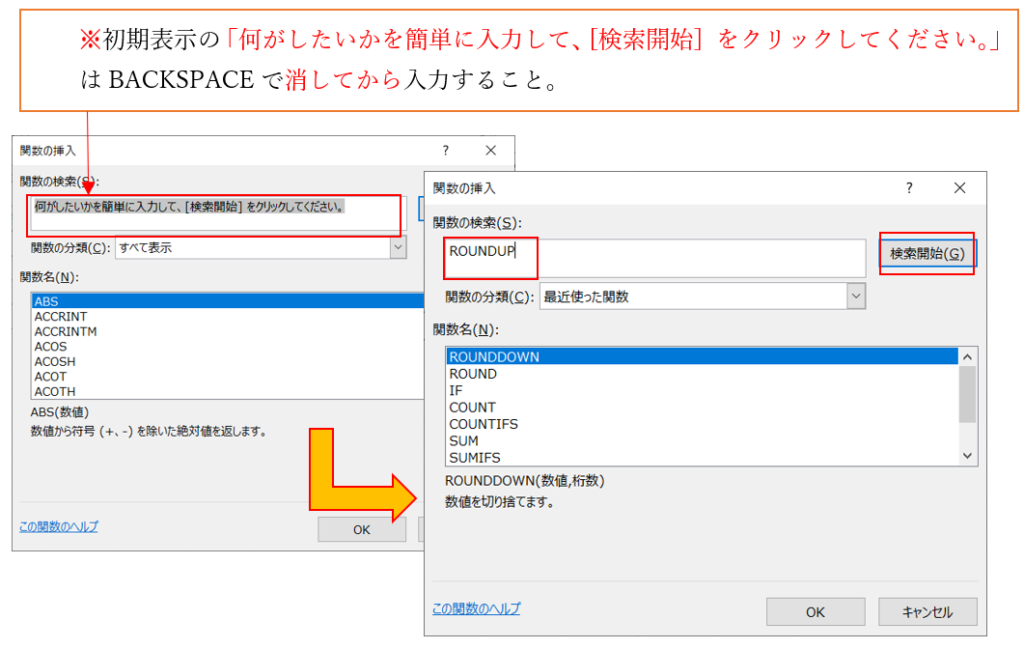Screen dimensions: 1024x649
Task: Open この関数のヘルプ link in the front dialog
Action: pos(476,609)
